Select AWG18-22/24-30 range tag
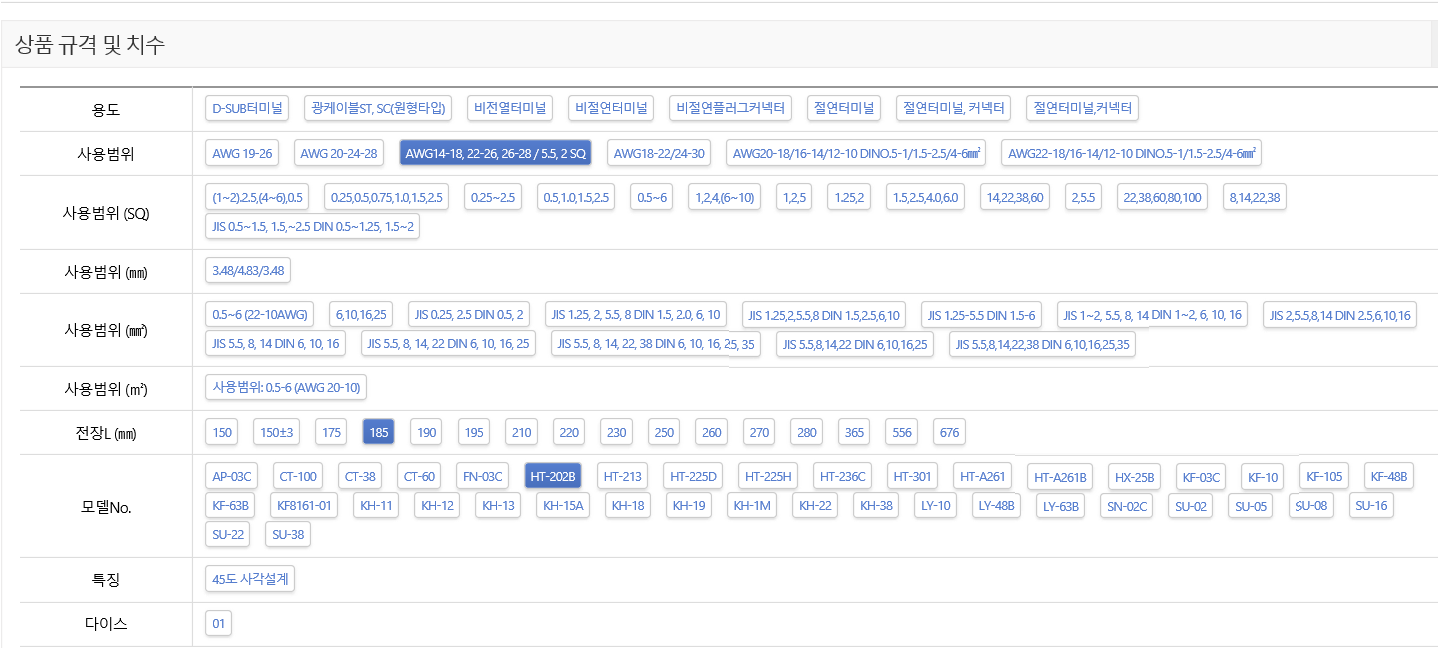1438x648 pixels. pos(659,153)
